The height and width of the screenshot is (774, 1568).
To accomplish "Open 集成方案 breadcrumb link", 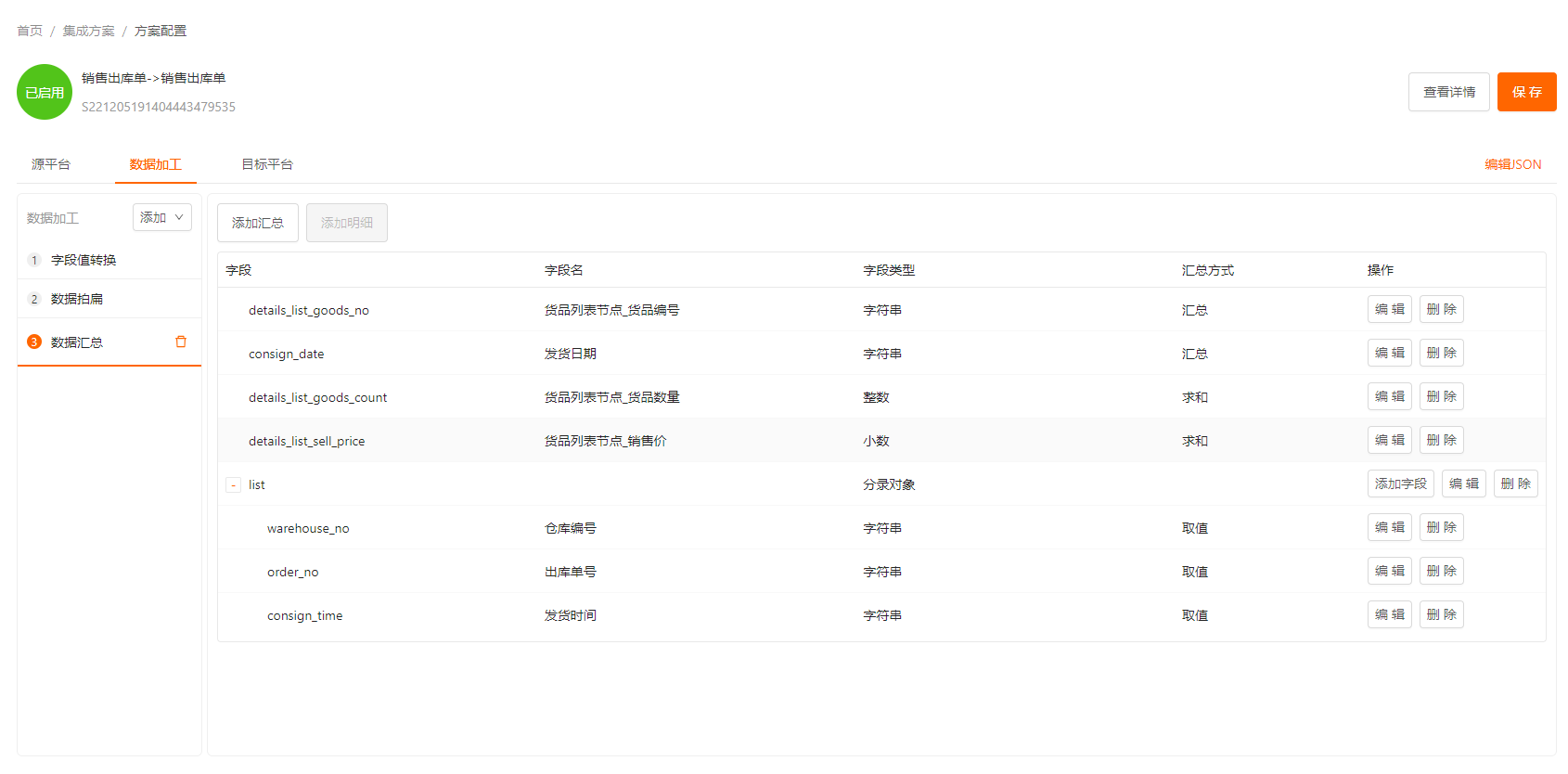I will tap(88, 31).
